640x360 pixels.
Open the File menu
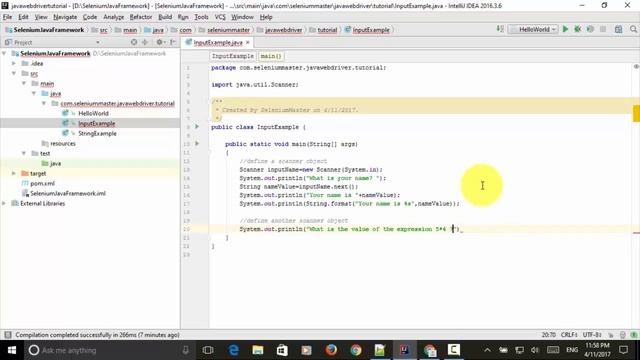click(7, 17)
